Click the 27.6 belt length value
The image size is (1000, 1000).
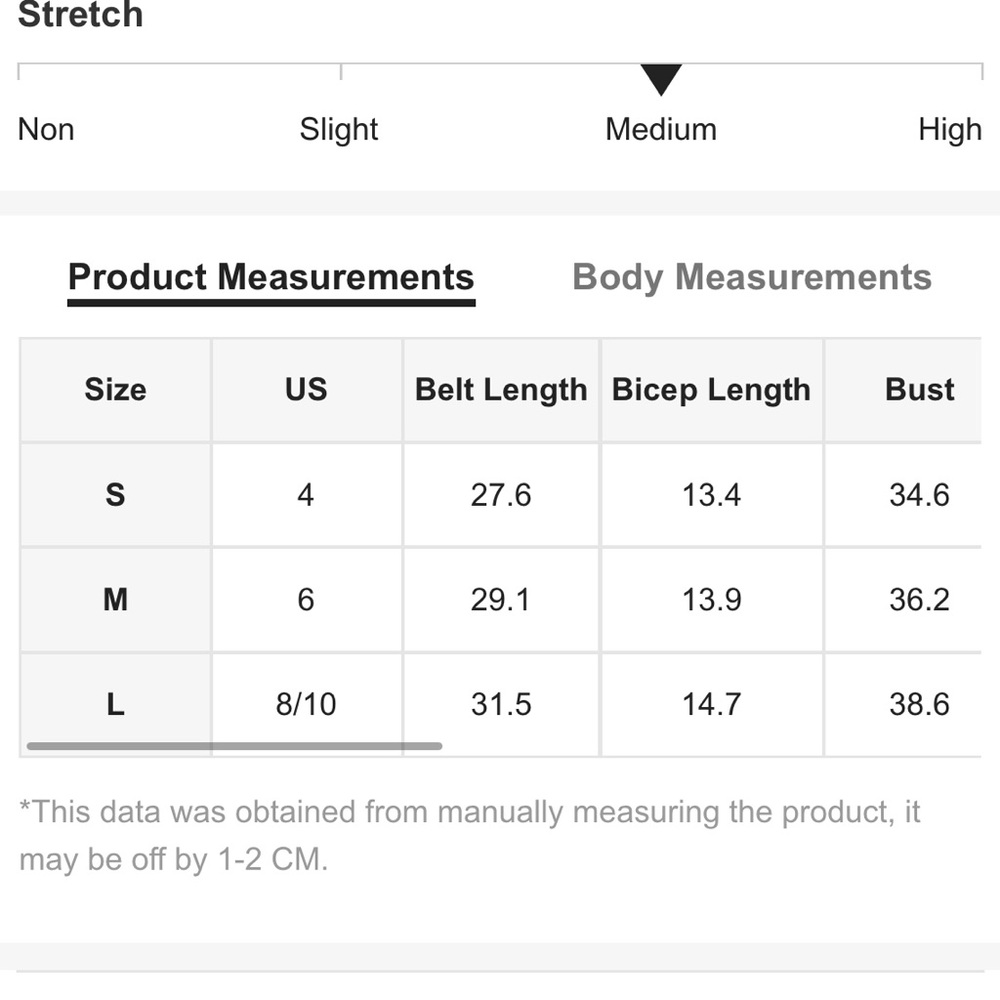(x=501, y=494)
